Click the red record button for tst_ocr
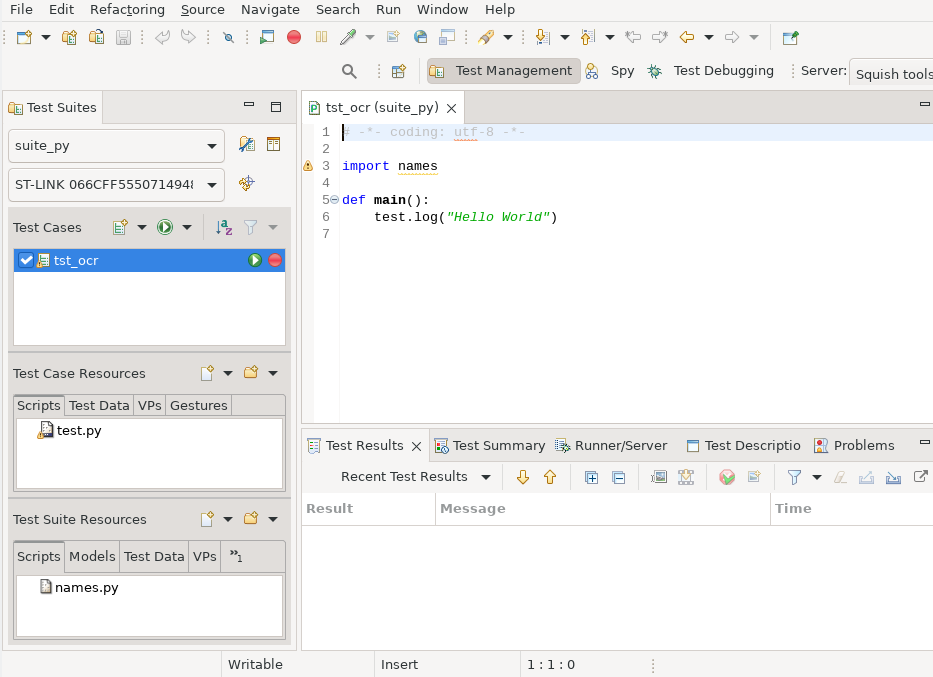This screenshot has height=677, width=933. click(x=275, y=260)
